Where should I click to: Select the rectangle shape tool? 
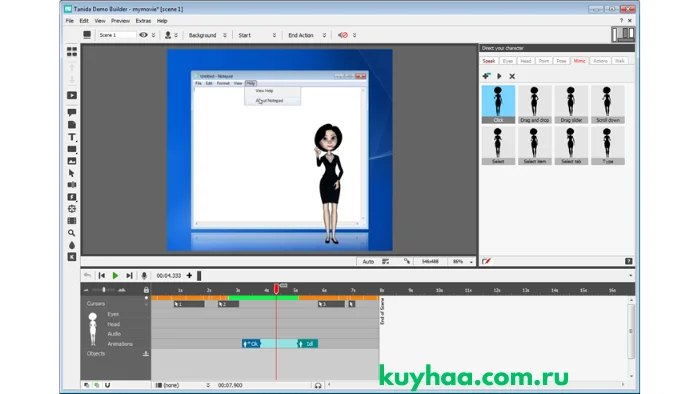coord(71,149)
